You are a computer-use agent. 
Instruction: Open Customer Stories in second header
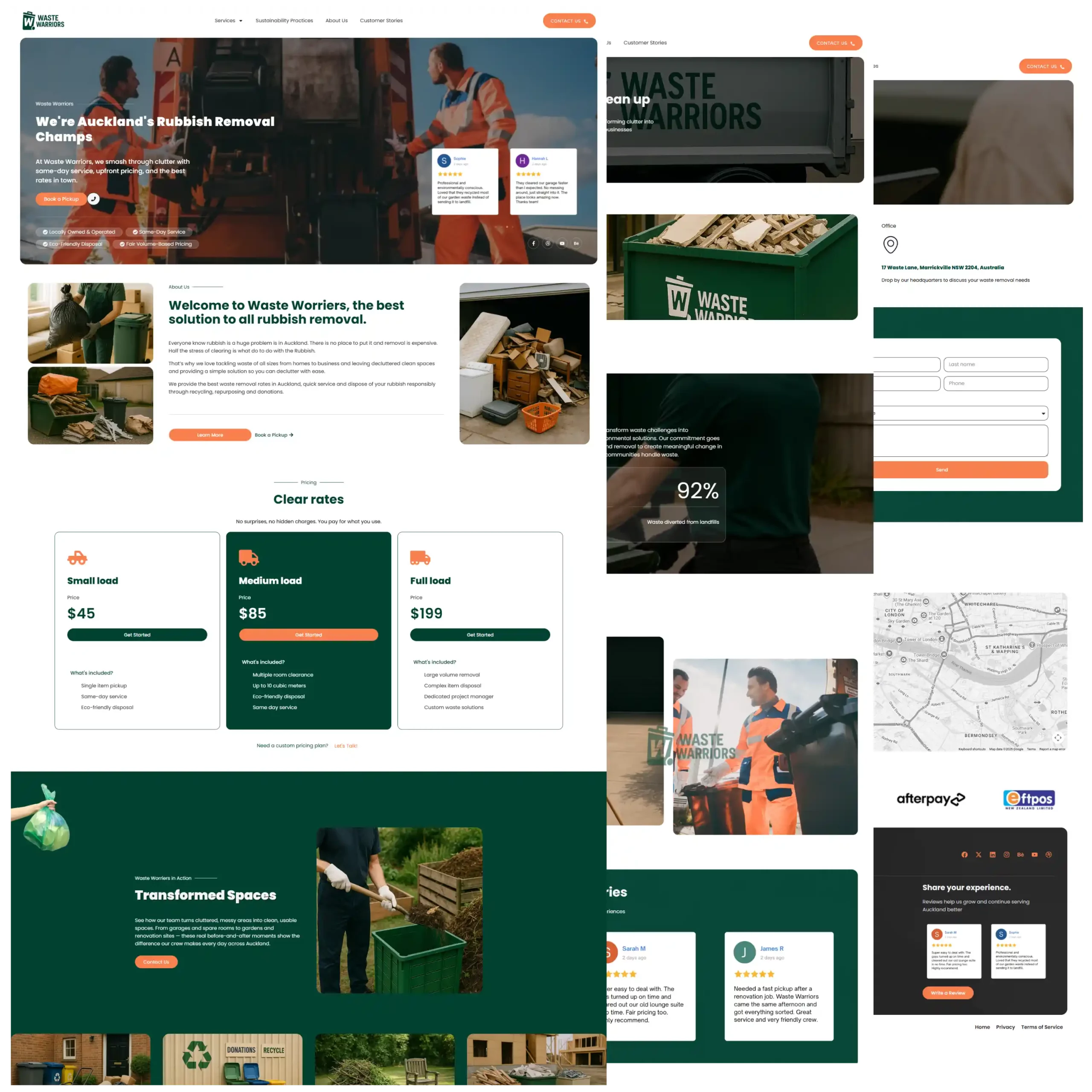[645, 43]
